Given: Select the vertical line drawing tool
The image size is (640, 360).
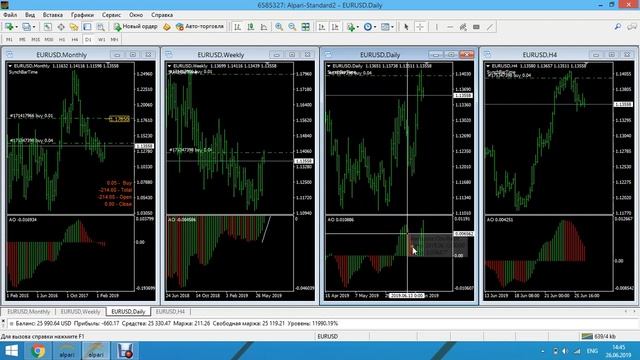Looking at the screenshot, I should [436, 27].
